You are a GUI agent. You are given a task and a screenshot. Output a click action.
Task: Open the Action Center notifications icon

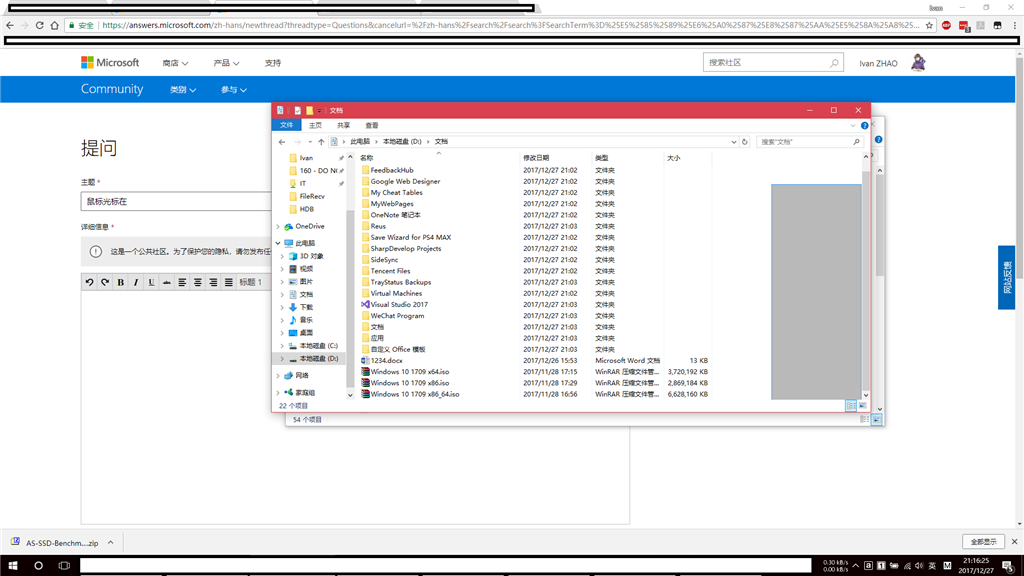1008,566
